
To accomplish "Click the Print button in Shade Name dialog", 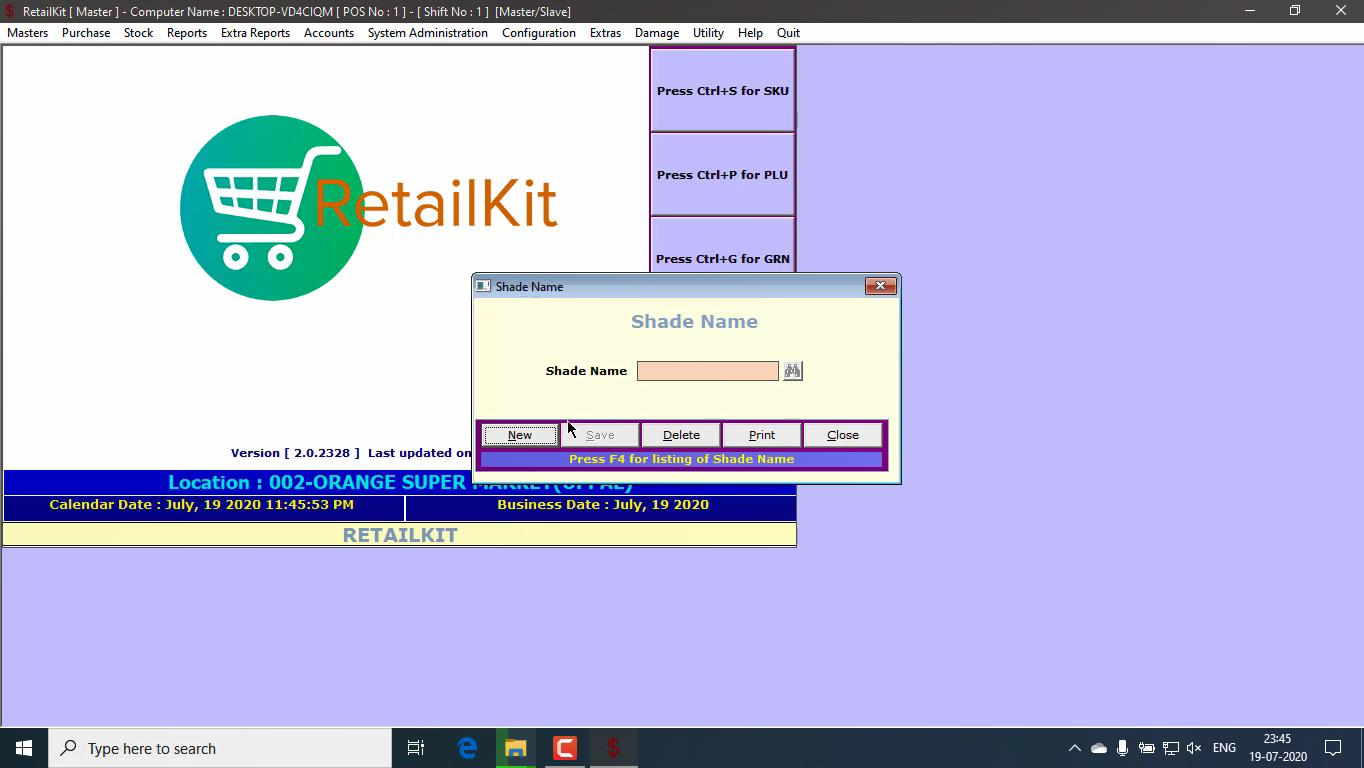I will coord(762,435).
